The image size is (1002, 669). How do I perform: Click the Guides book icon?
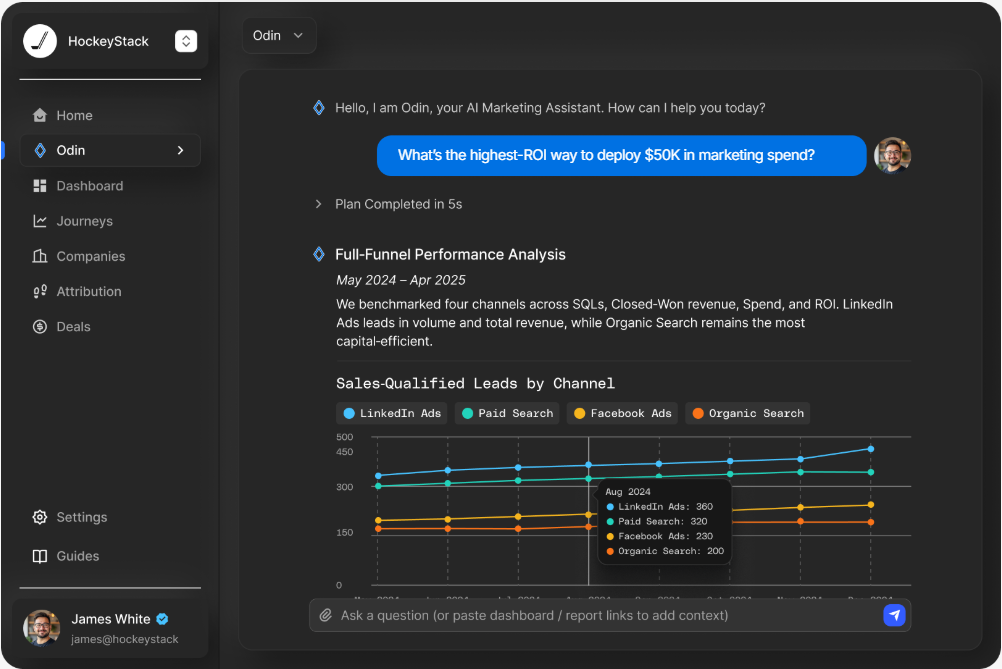click(40, 556)
